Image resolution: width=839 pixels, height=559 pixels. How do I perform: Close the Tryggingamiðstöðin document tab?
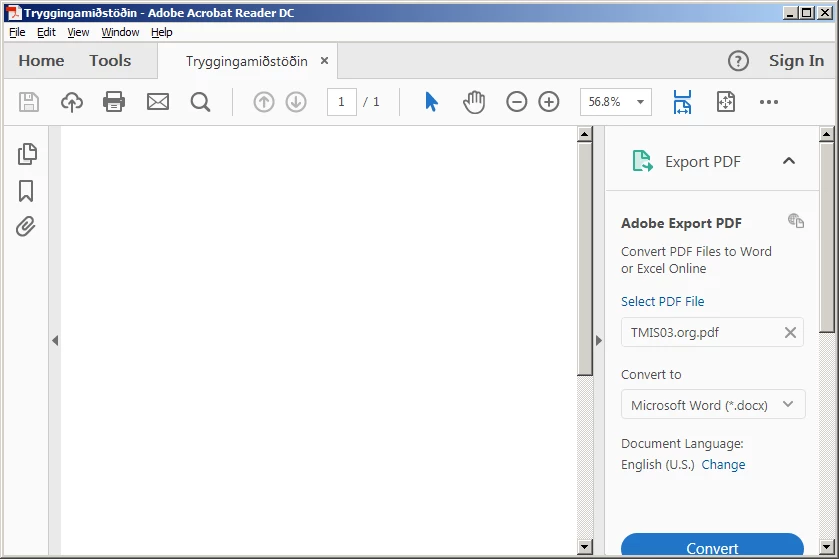point(324,61)
